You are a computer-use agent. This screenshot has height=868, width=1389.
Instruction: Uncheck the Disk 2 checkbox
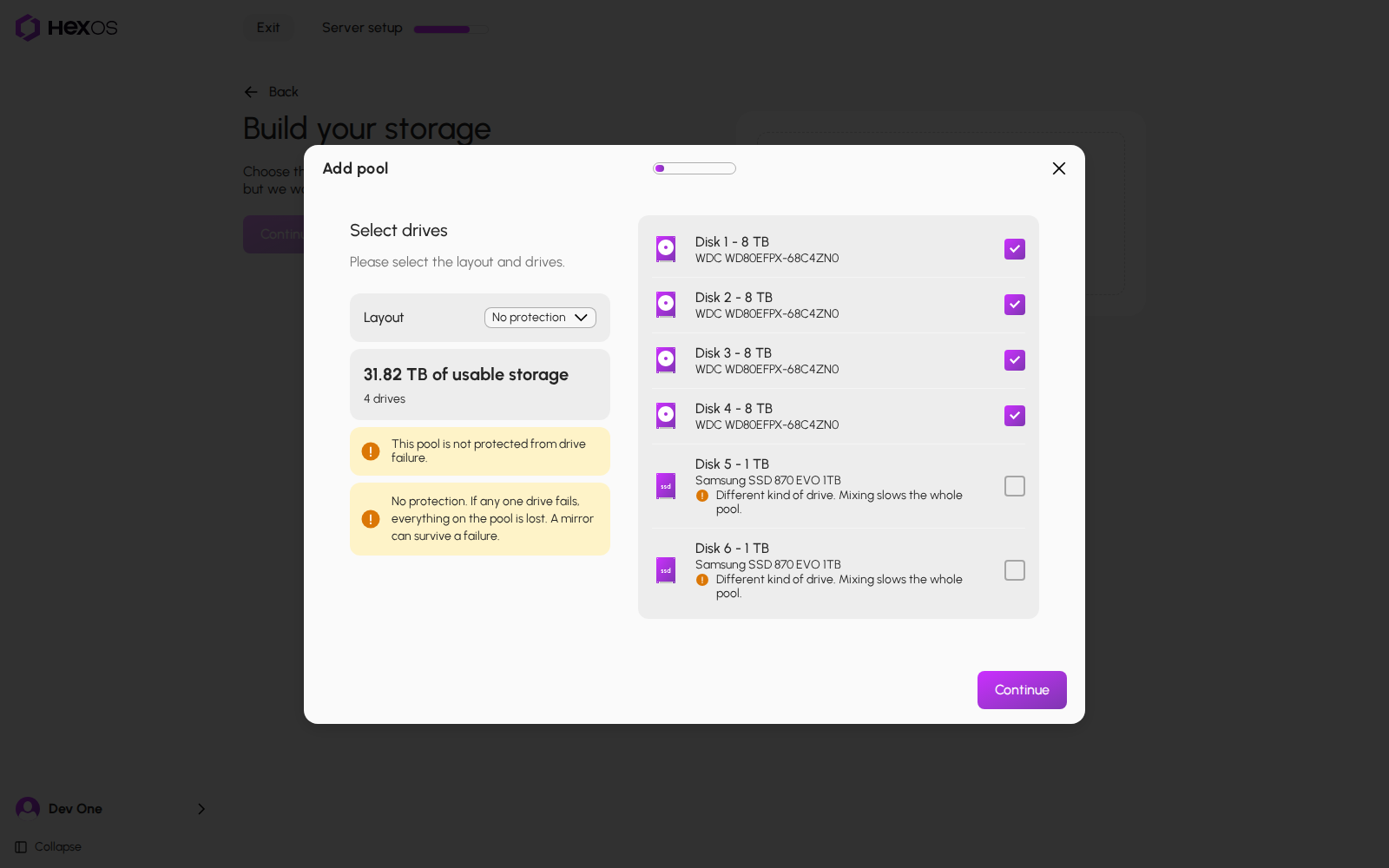pos(1015,305)
